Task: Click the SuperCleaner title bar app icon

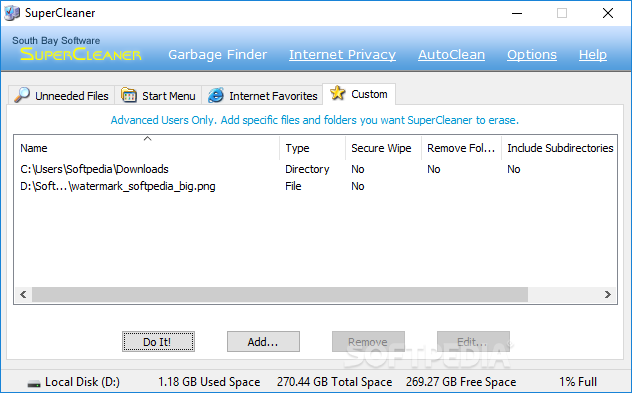Action: click(x=12, y=13)
